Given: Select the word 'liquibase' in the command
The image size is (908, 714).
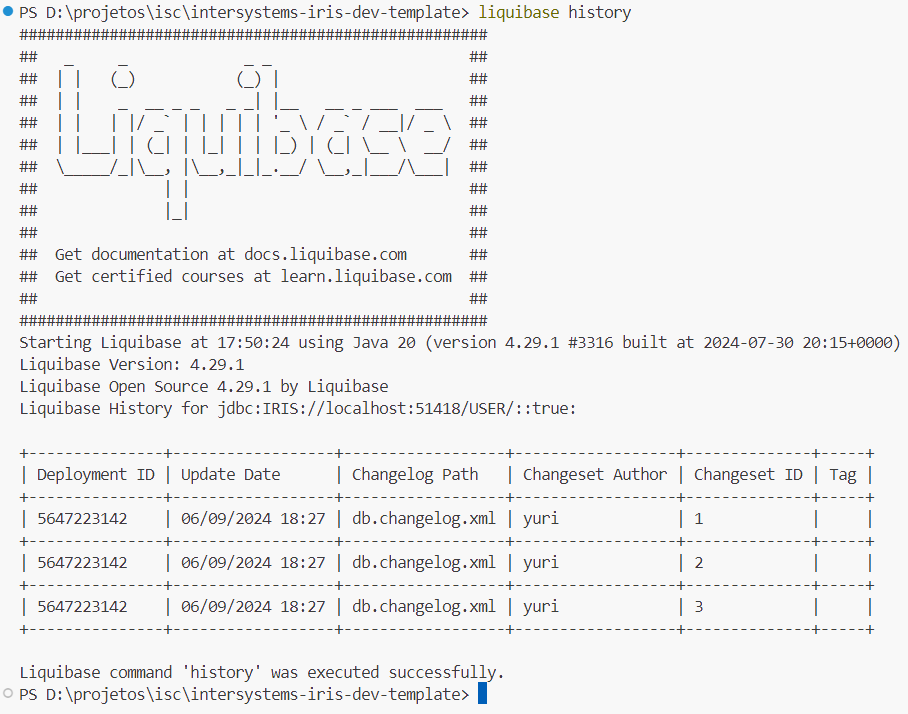Looking at the screenshot, I should [x=518, y=12].
